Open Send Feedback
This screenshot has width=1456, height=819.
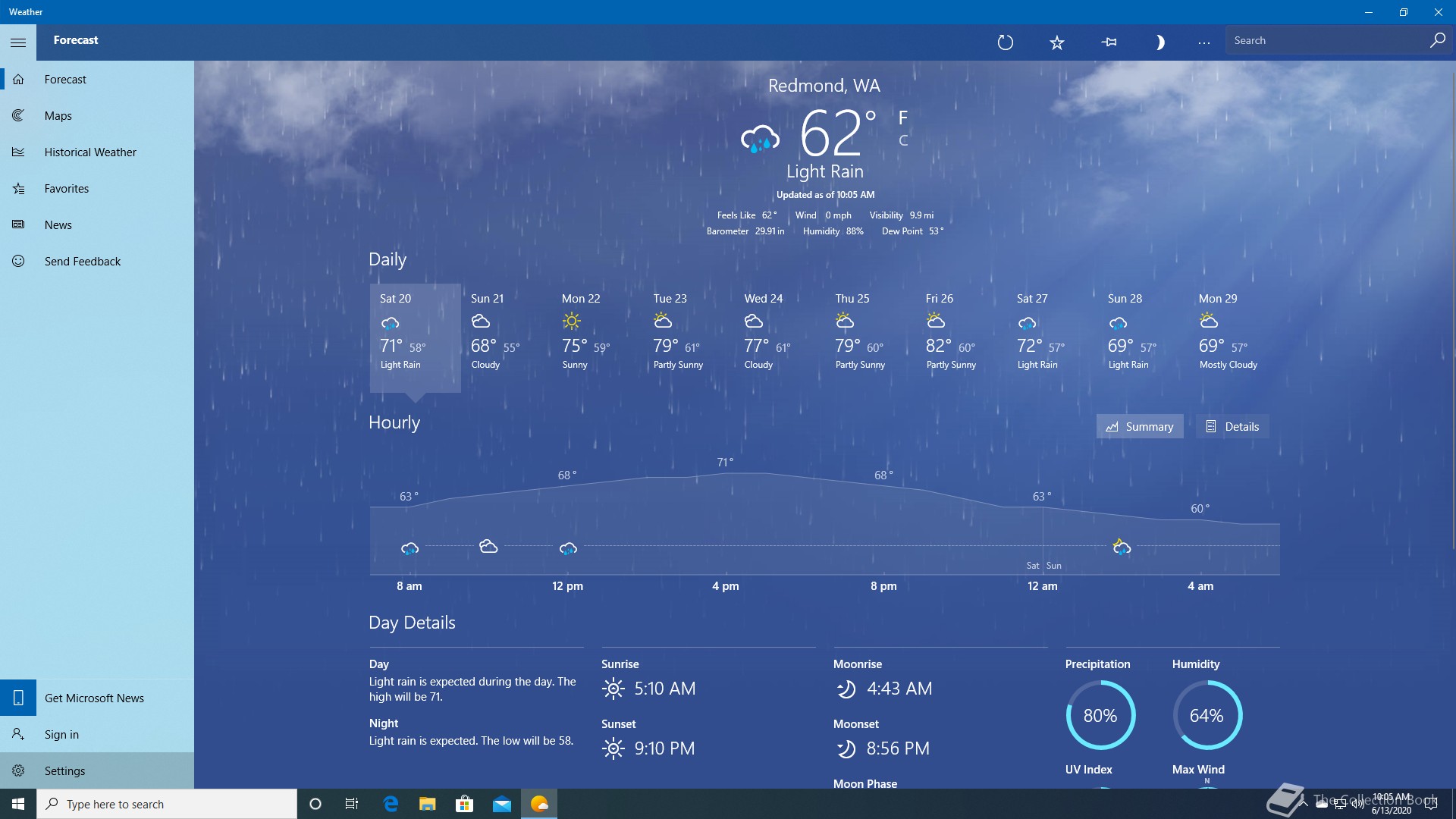(x=97, y=261)
